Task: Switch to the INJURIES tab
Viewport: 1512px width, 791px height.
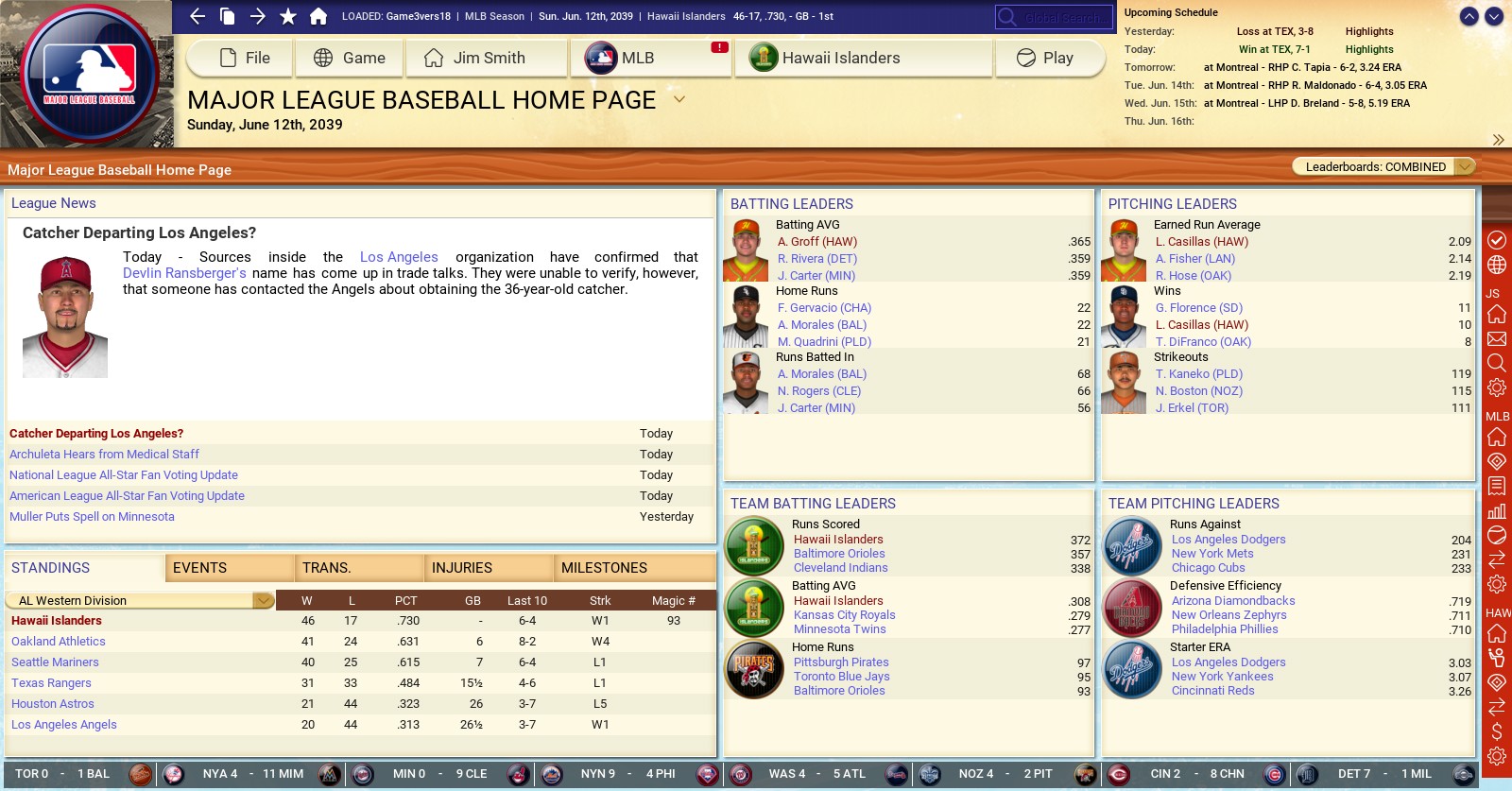Action: pyautogui.click(x=462, y=568)
